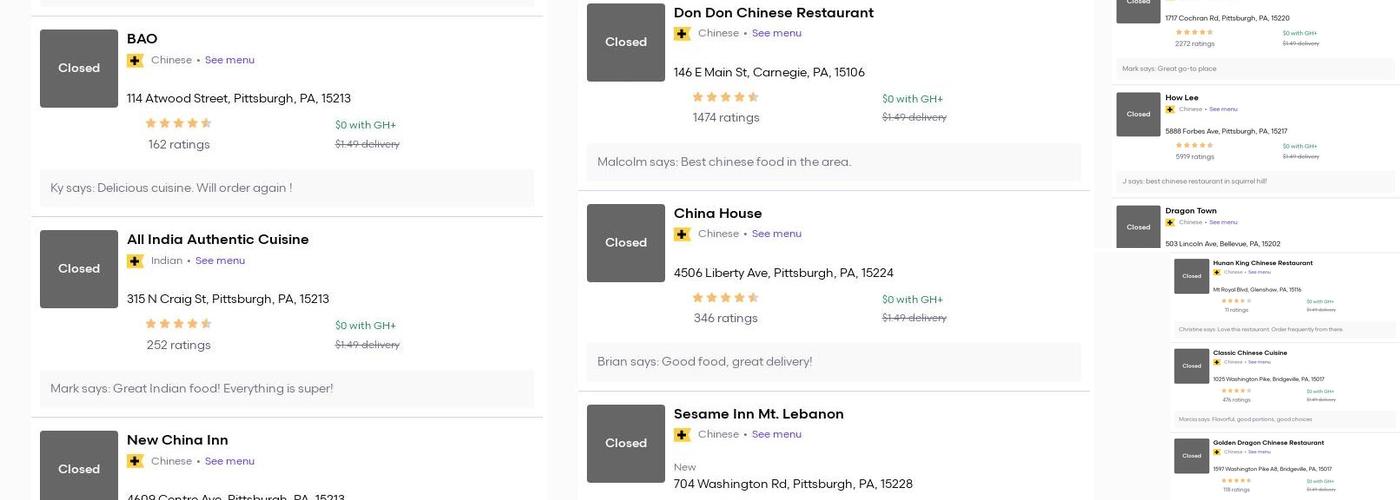The height and width of the screenshot is (500, 1400).
Task: Open See menu for Sesame Inn Mt. Lebanon
Action: [x=776, y=435]
